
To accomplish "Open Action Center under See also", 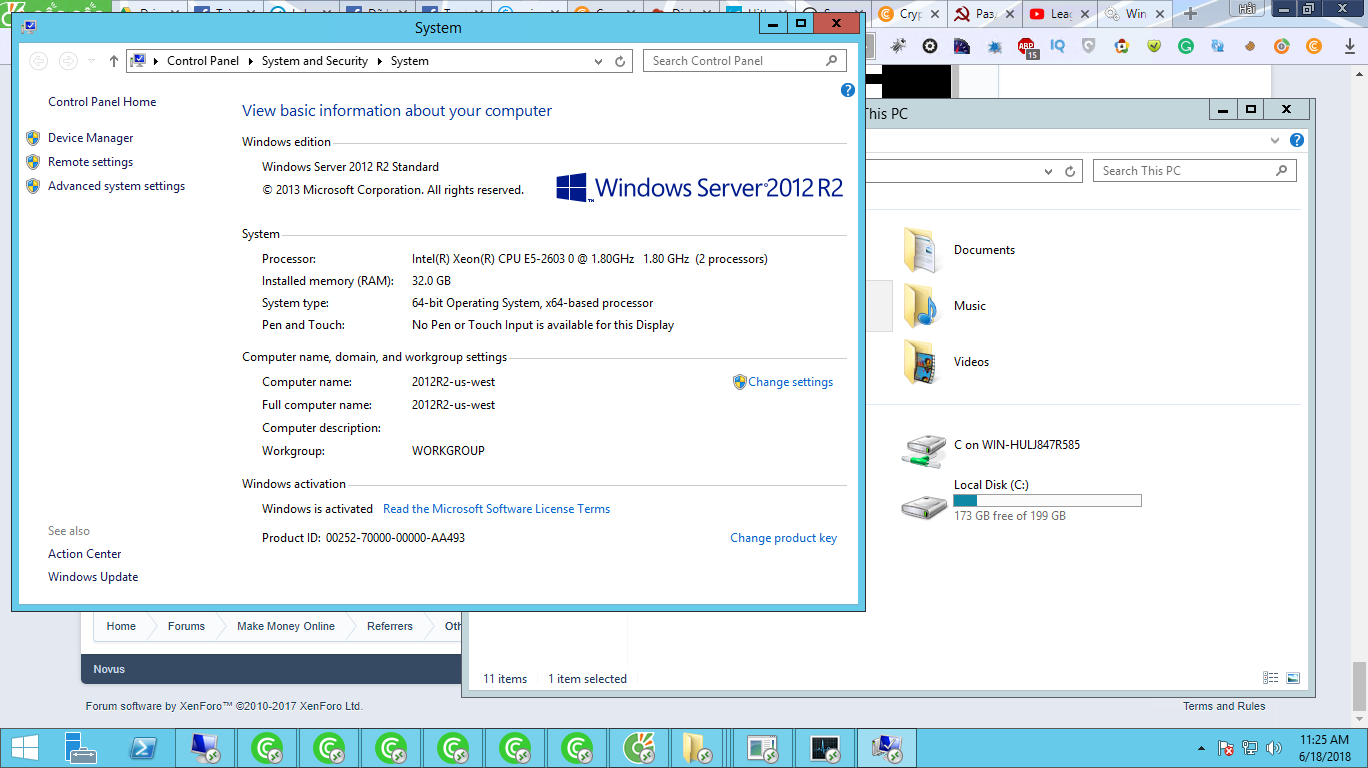I will (x=85, y=554).
